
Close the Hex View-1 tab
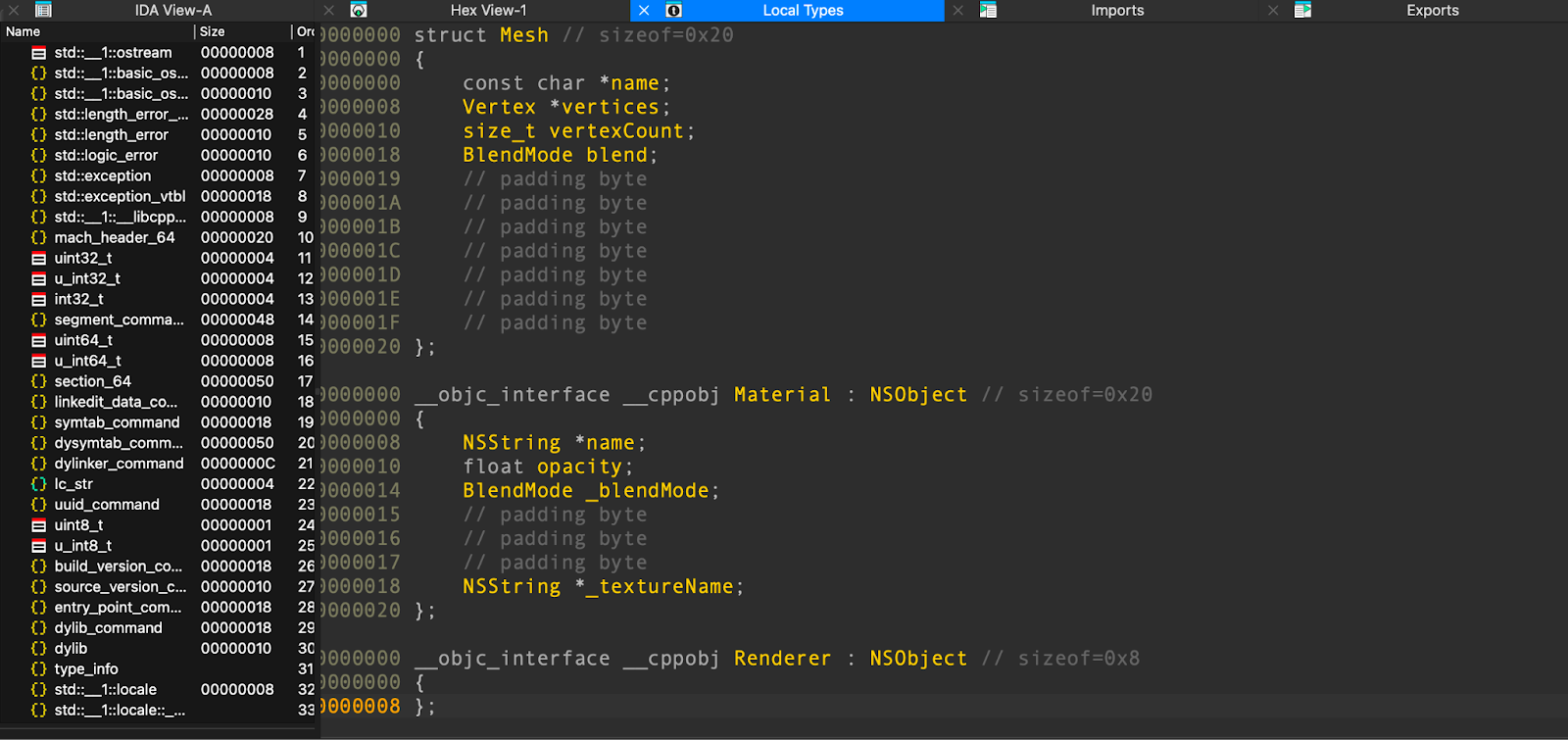click(x=329, y=11)
